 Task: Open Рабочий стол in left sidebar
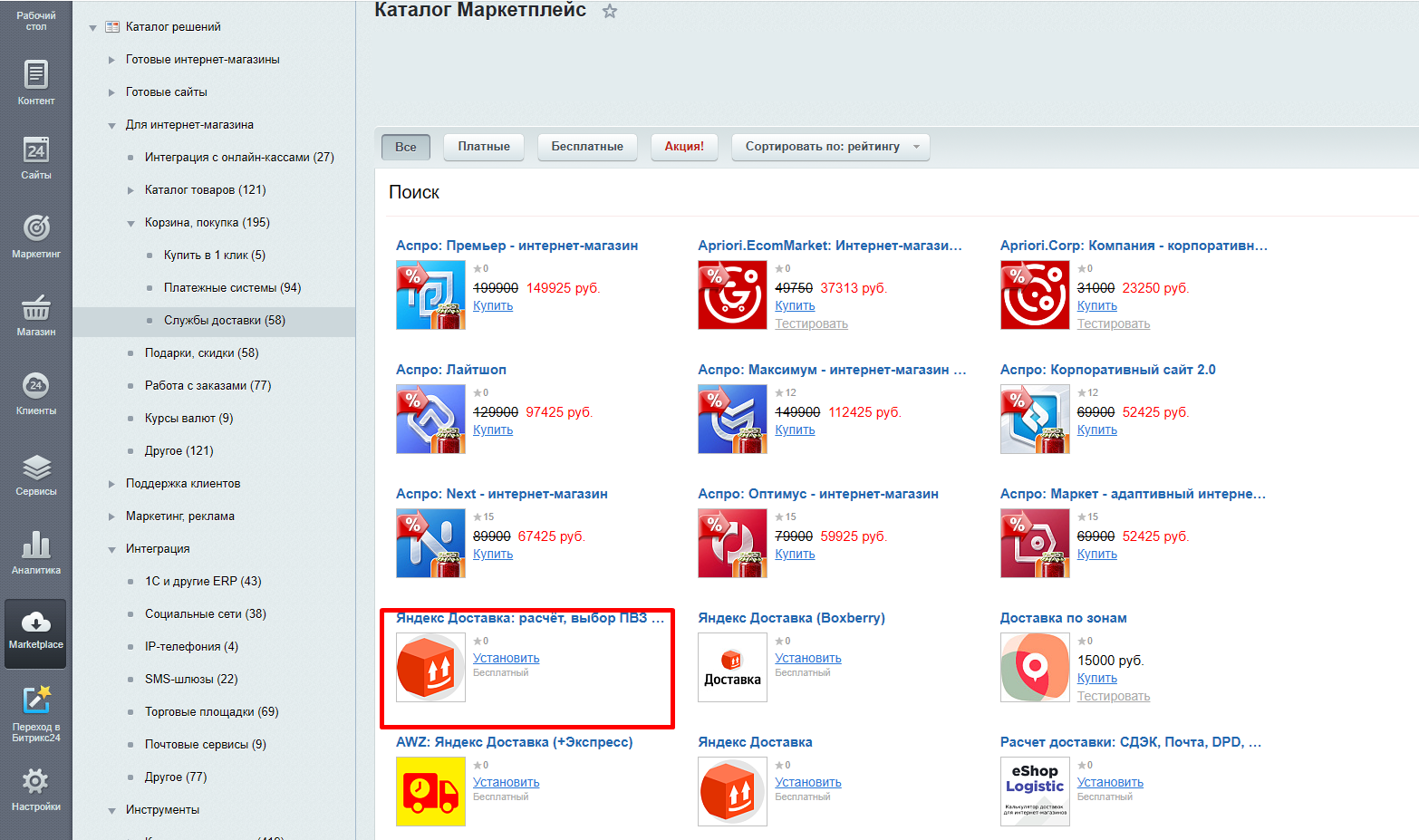point(35,21)
